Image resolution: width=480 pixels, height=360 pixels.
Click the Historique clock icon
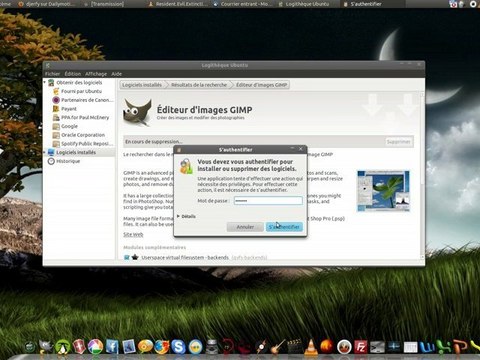pyautogui.click(x=51, y=161)
